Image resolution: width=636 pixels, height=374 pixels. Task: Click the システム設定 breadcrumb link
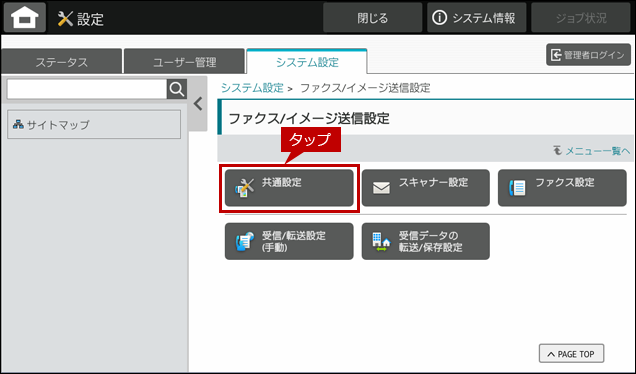click(x=252, y=88)
